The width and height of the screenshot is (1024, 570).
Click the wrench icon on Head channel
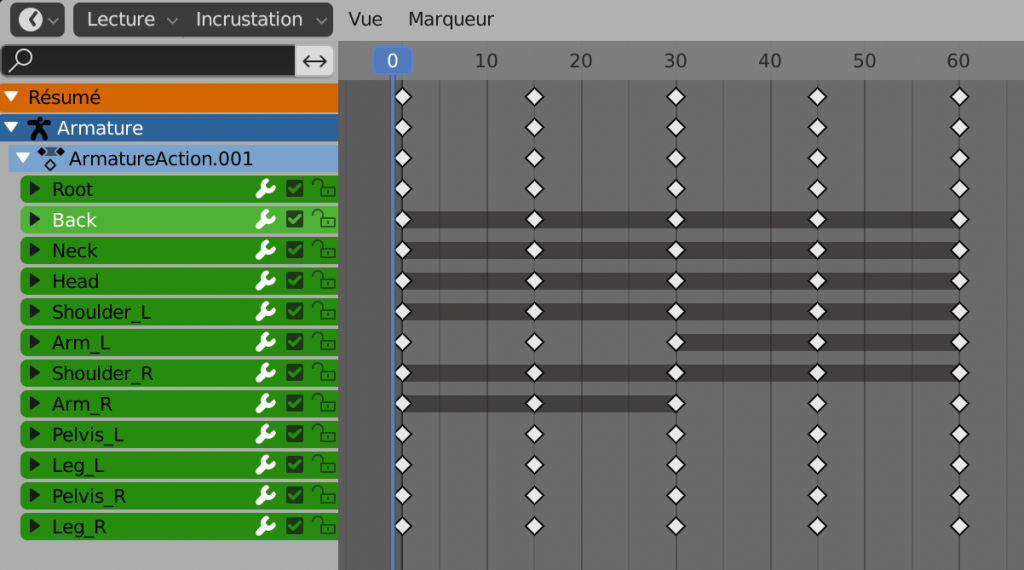pos(265,281)
